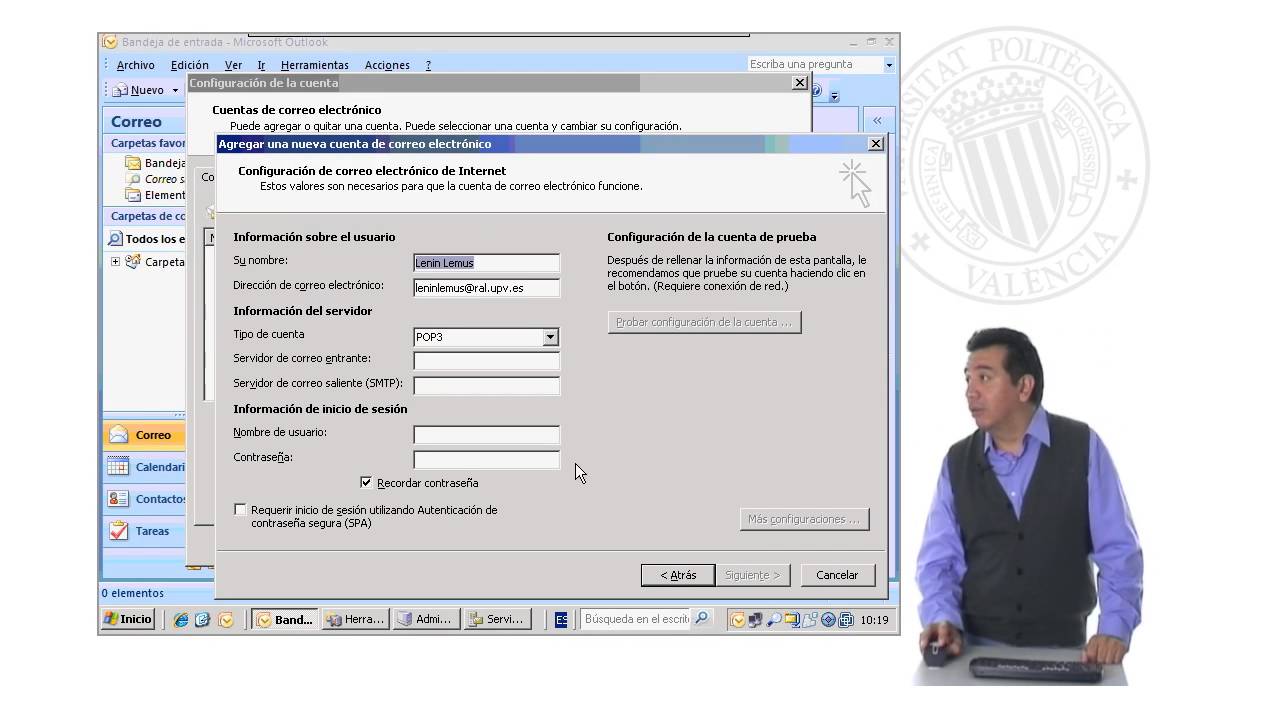Launch Outlook from quick launch bar

pyautogui.click(x=225, y=620)
